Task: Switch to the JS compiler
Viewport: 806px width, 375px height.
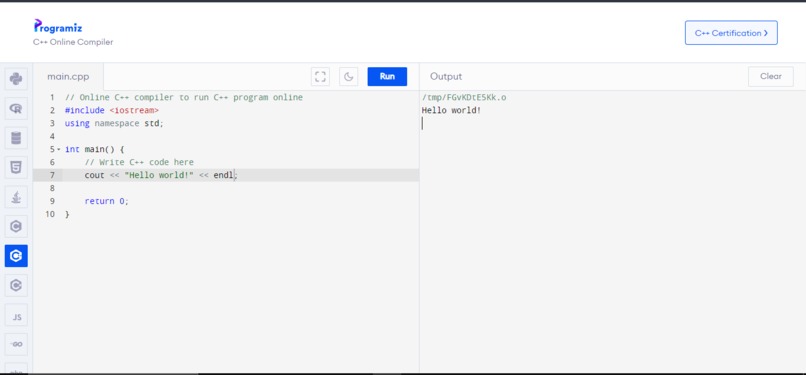Action: (16, 315)
